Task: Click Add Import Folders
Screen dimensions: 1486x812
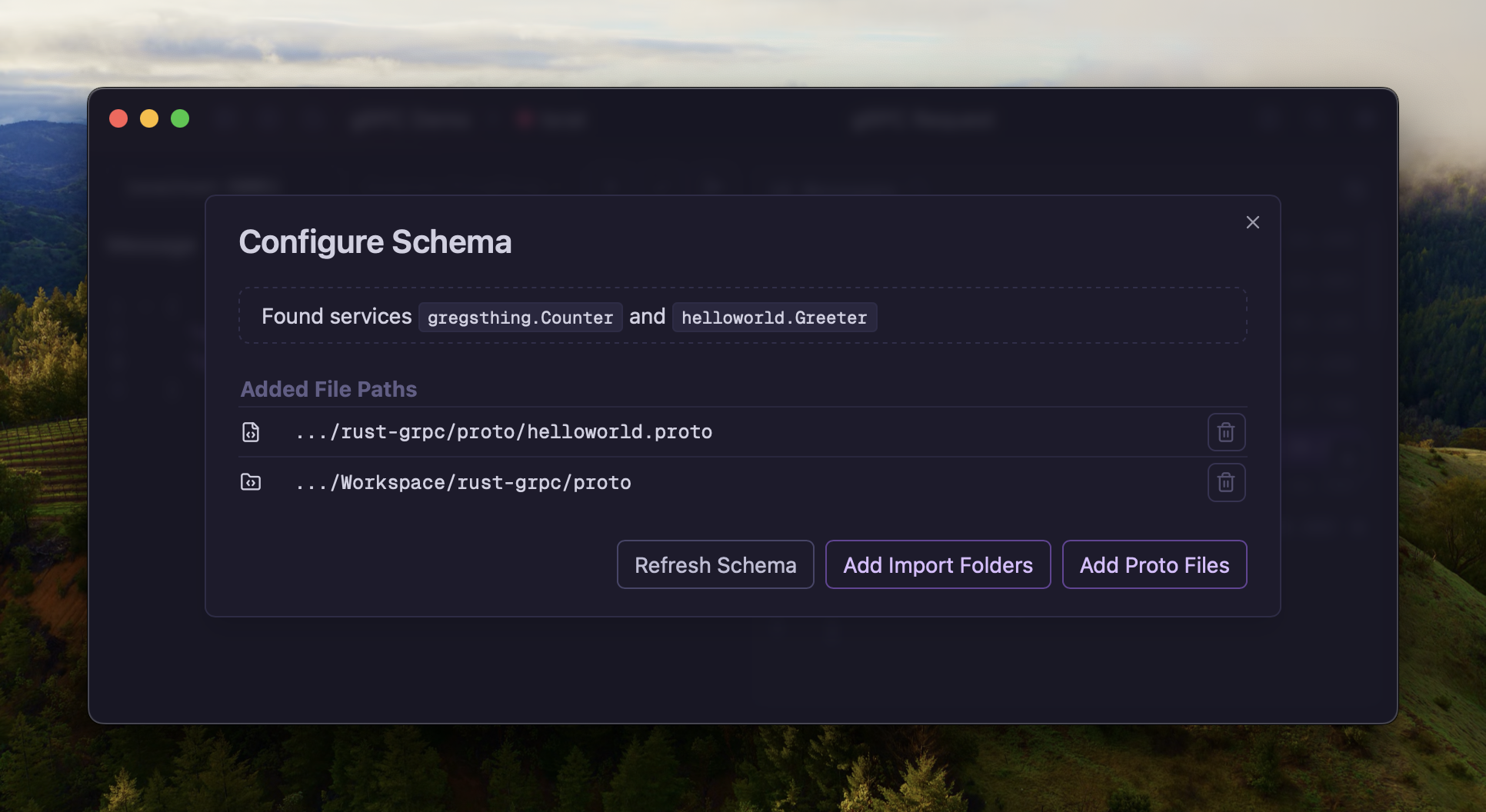Action: [938, 565]
